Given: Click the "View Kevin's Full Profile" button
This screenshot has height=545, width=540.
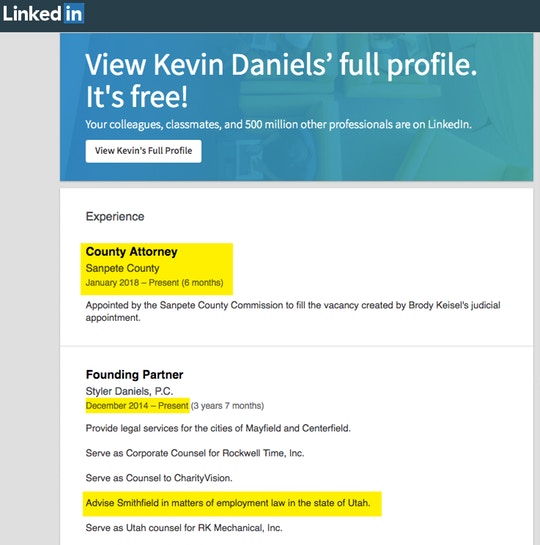Looking at the screenshot, I should click(x=144, y=151).
